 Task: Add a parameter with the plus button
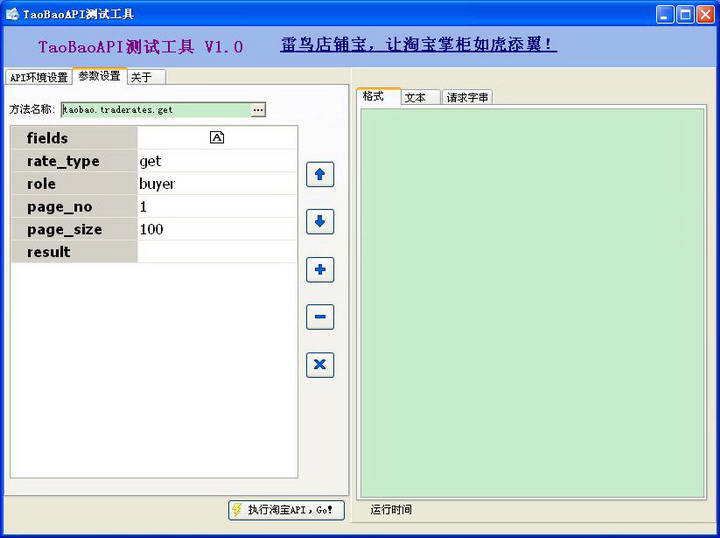pyautogui.click(x=320, y=269)
